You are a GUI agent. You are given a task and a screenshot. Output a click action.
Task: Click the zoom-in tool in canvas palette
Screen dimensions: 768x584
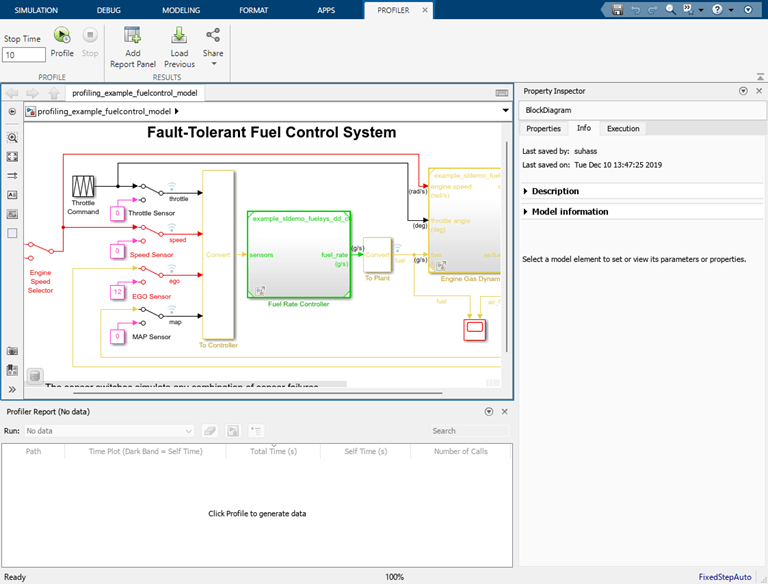coord(12,138)
